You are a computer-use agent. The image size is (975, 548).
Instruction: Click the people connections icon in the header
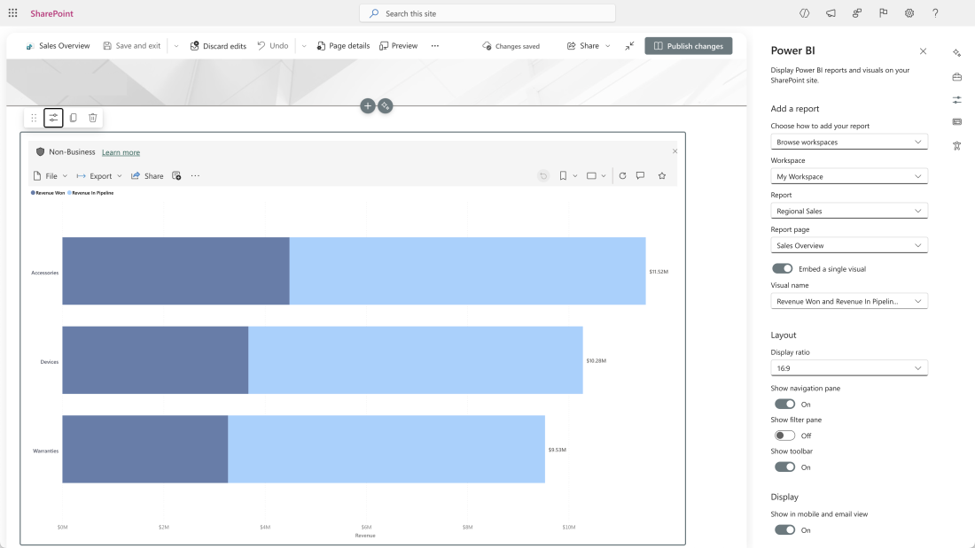[x=857, y=13]
